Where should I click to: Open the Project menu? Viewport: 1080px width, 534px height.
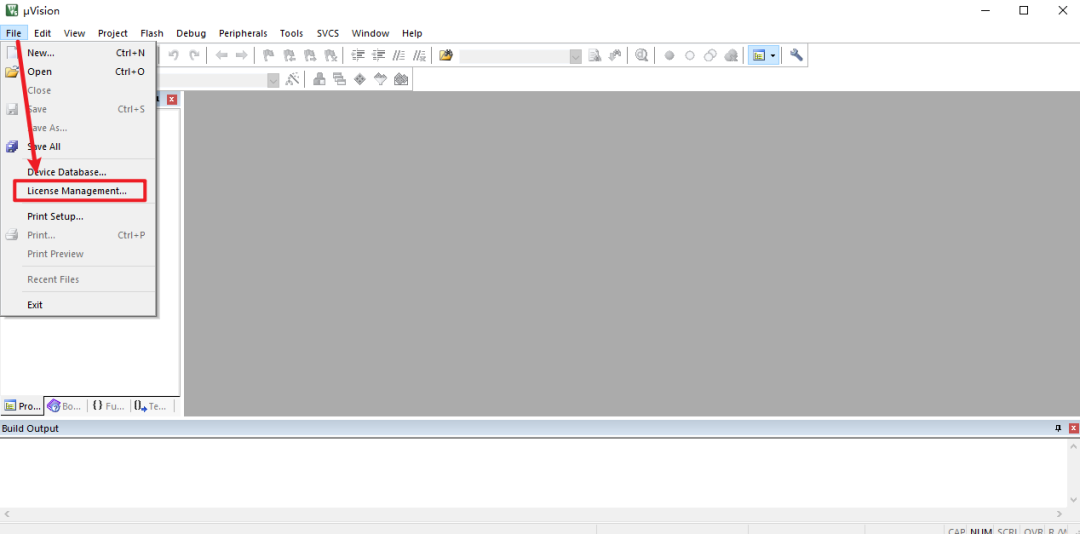tap(113, 33)
